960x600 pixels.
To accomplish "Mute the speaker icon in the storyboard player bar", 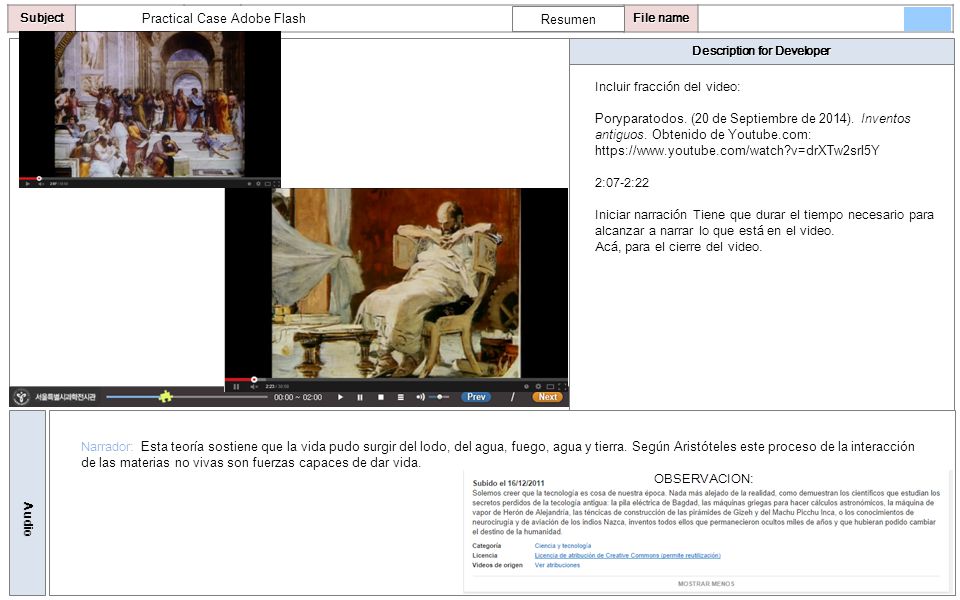I will point(420,397).
